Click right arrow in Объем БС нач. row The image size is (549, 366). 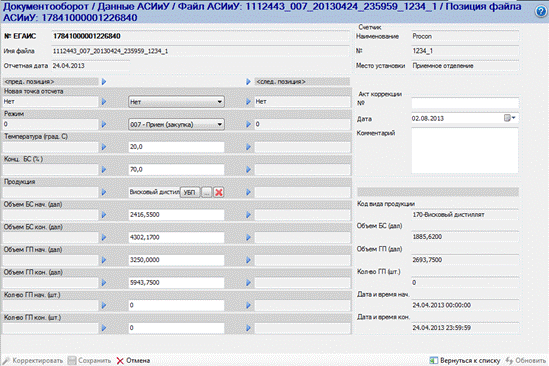tap(248, 215)
